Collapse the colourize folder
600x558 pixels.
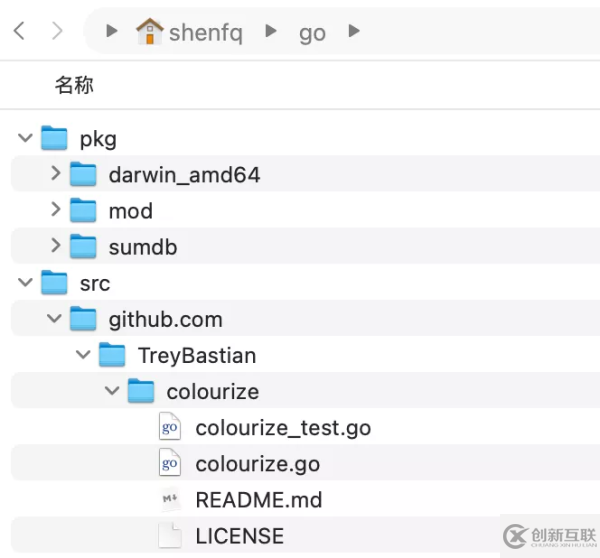point(112,390)
